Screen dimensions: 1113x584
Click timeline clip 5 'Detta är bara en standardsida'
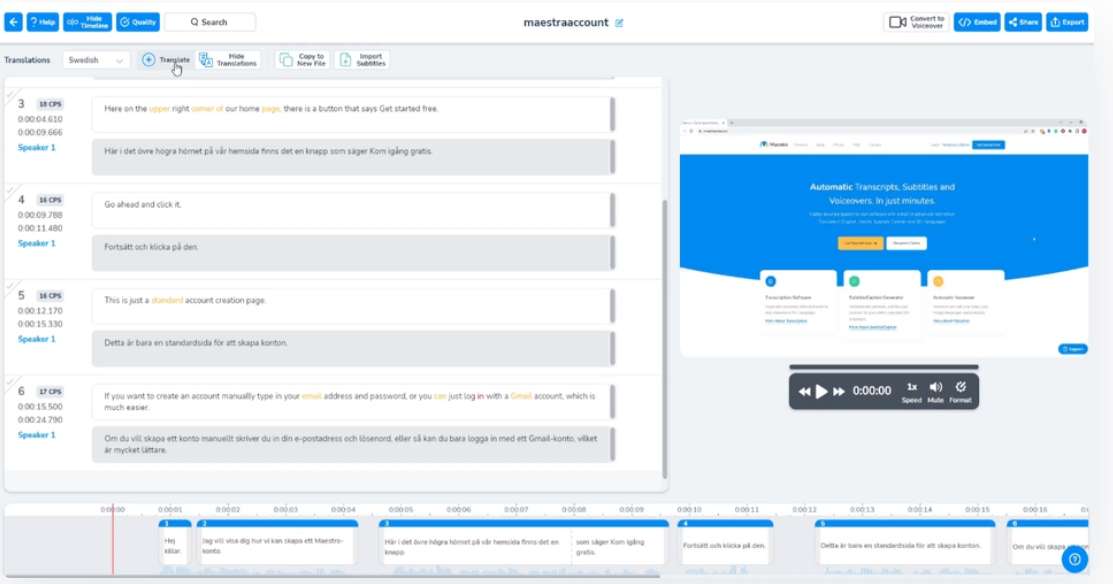point(905,542)
